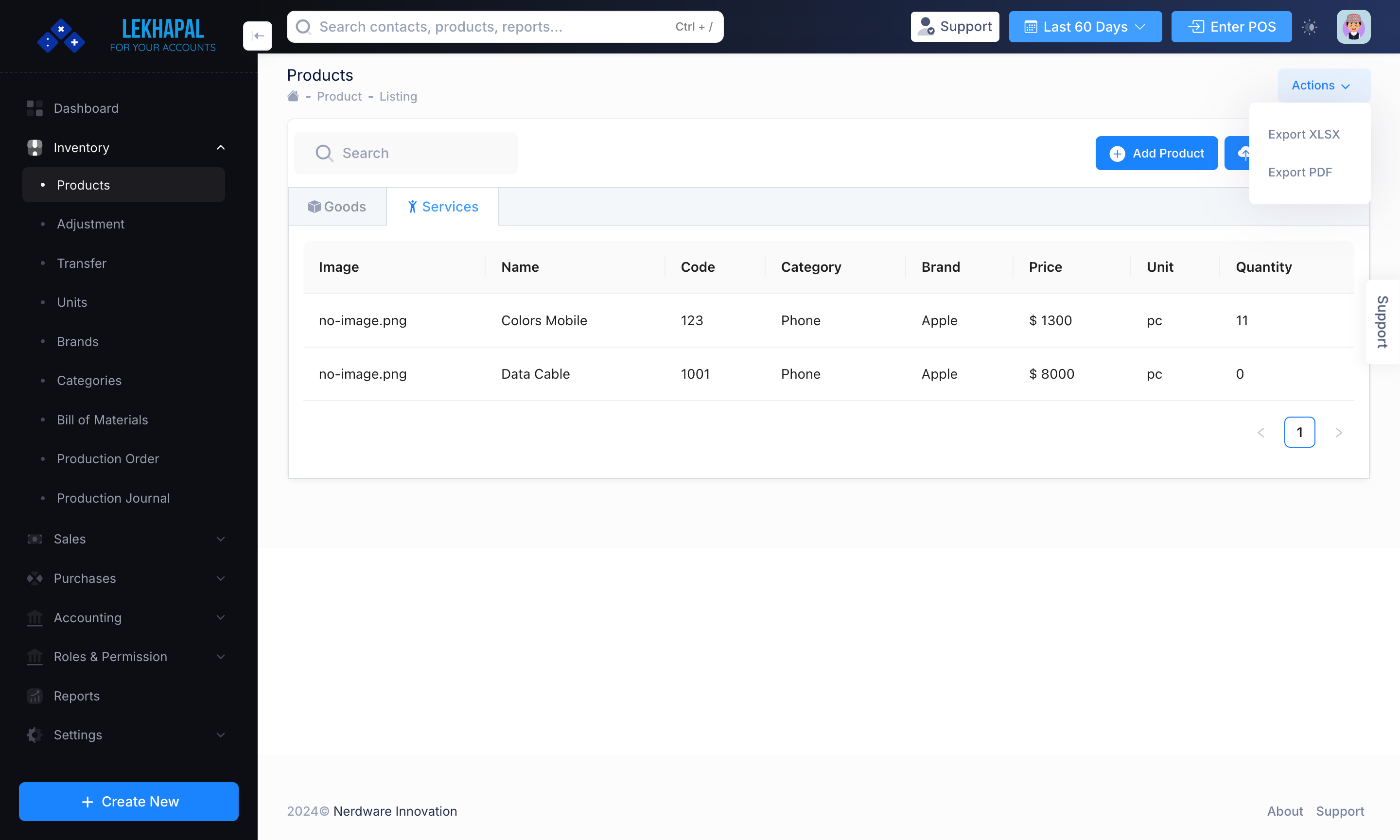This screenshot has height=840, width=1400.
Task: Click the search magnifier in products search box
Action: 324,153
